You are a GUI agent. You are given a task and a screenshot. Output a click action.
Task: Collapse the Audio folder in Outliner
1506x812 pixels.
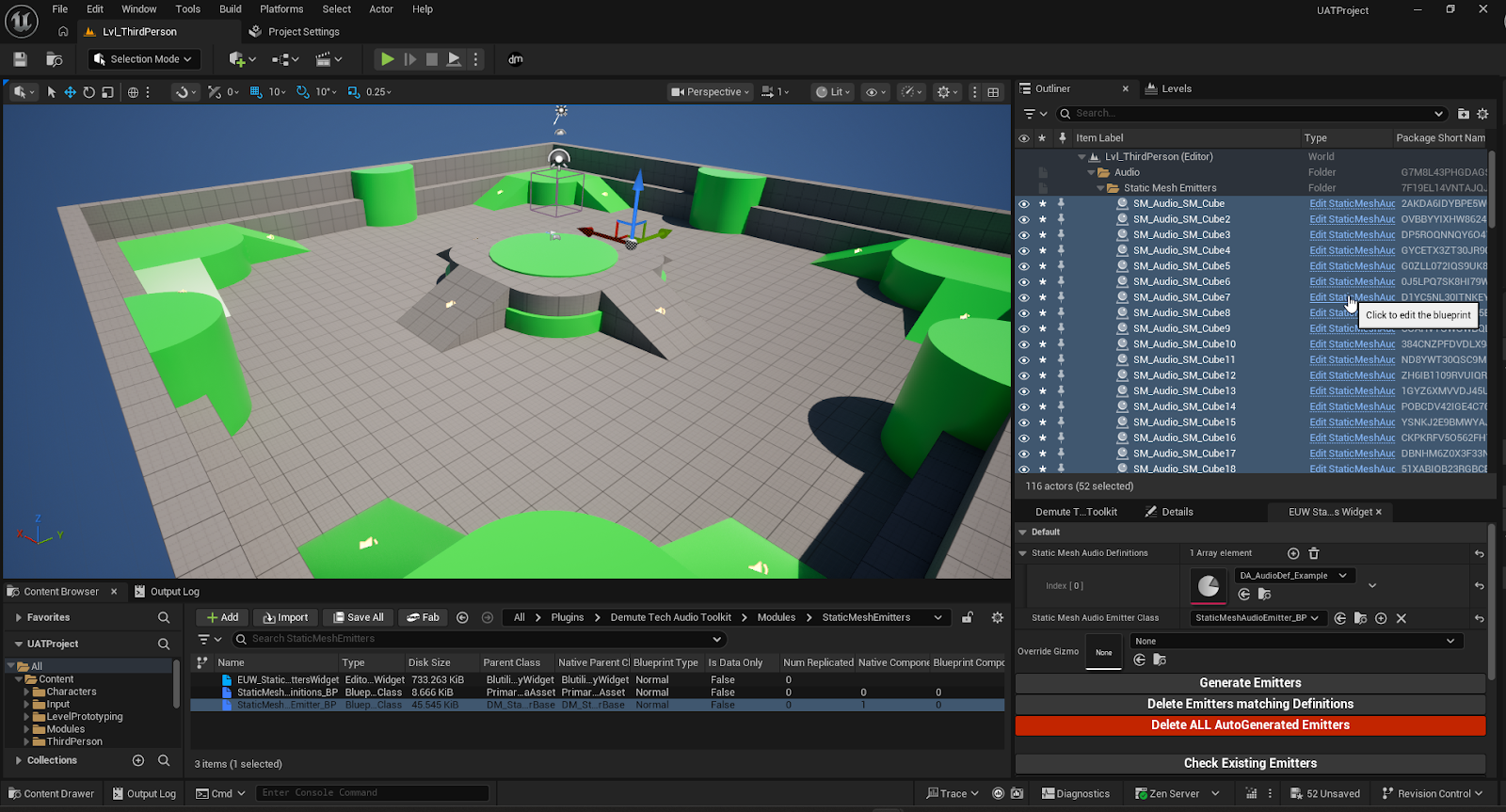click(x=1091, y=172)
